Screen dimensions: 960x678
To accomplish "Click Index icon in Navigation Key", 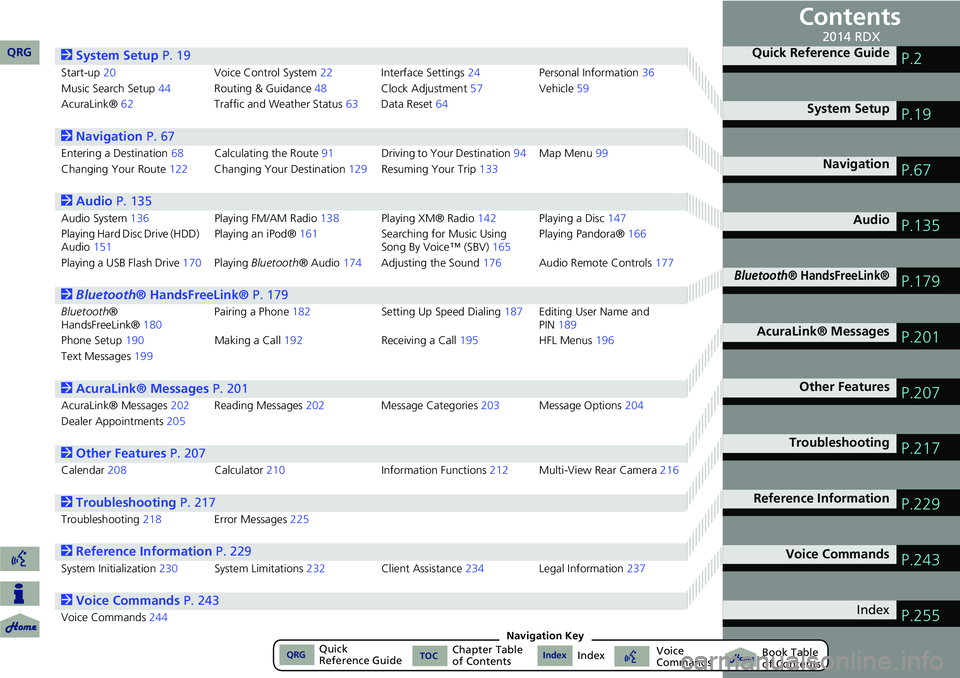I will 554,655.
